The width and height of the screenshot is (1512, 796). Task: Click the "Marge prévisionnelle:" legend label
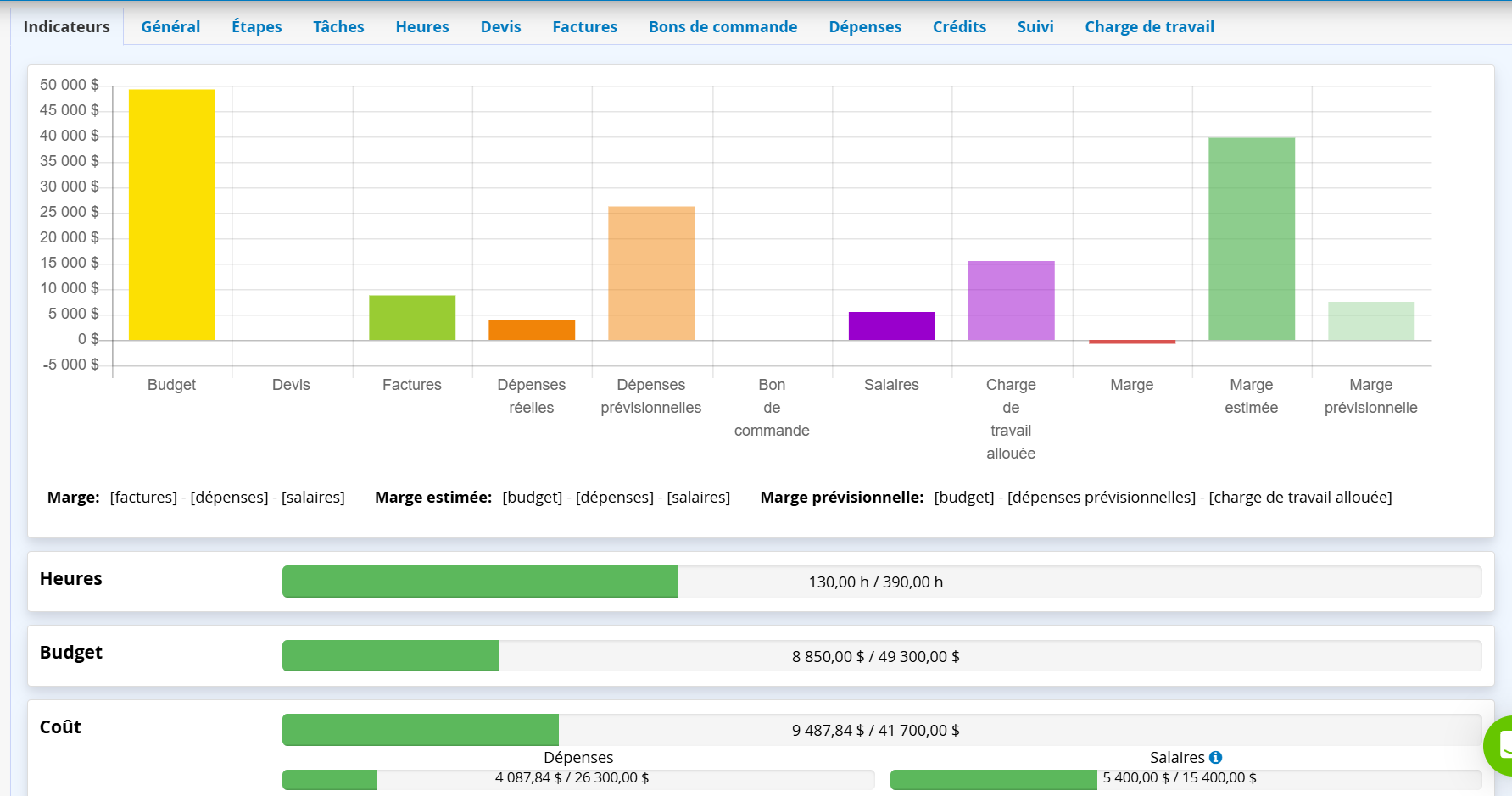(842, 498)
